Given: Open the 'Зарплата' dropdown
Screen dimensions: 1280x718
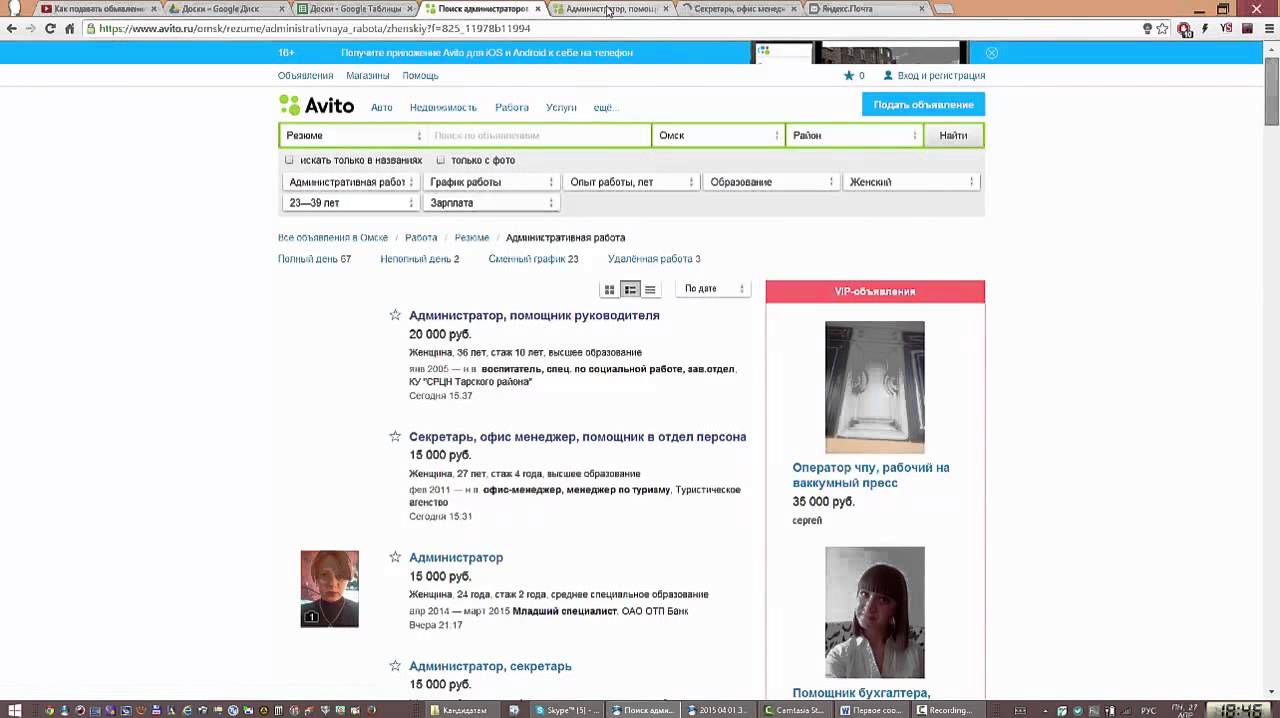Looking at the screenshot, I should click(491, 203).
